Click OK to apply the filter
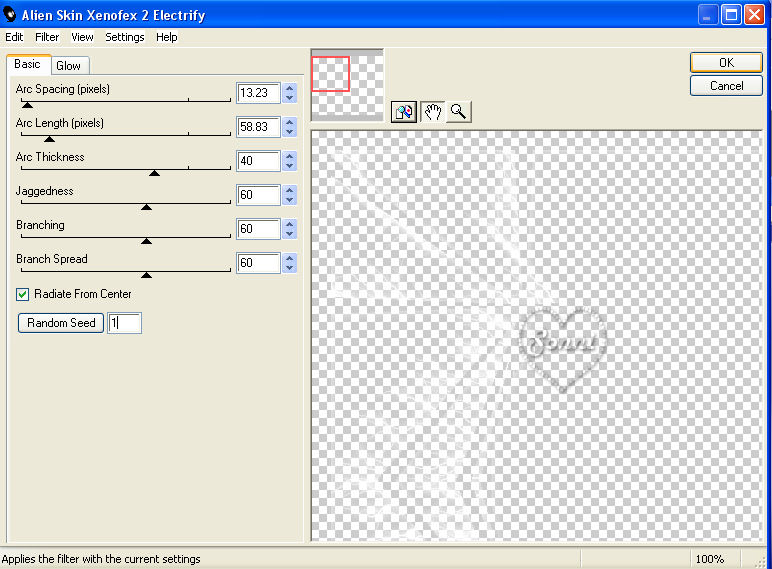The height and width of the screenshot is (569, 772). (x=726, y=63)
